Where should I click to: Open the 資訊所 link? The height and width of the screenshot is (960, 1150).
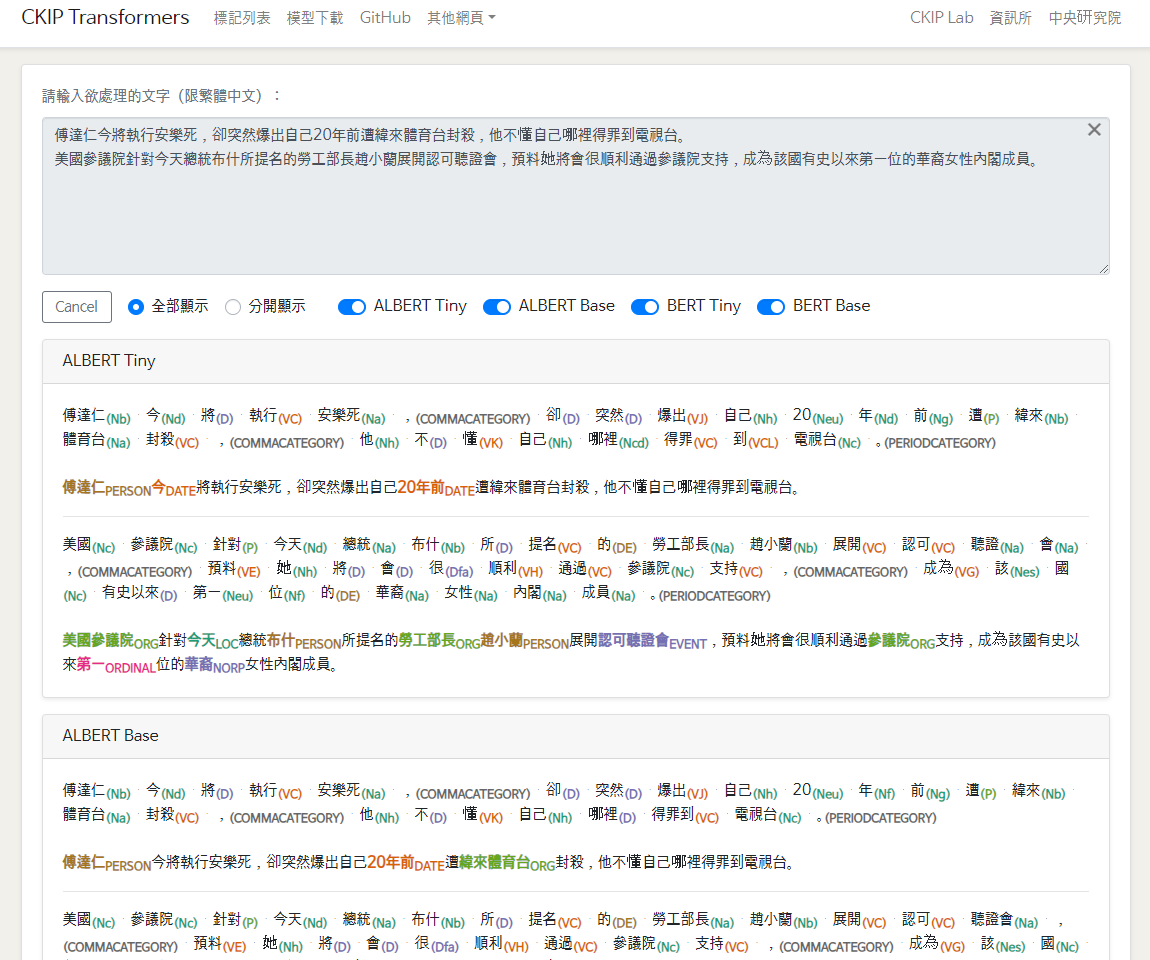[x=1010, y=18]
